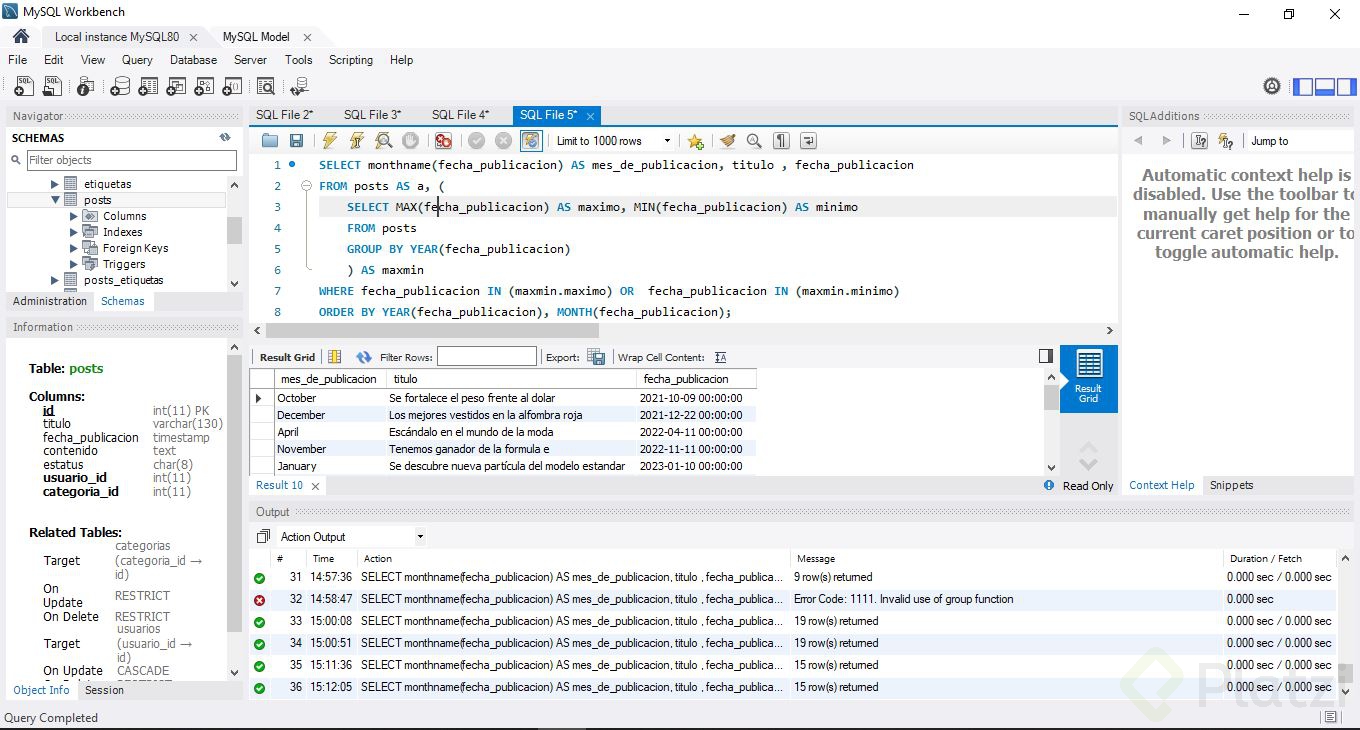Screen dimensions: 1360x730
Task: Execute the SQL script with lightning icon
Action: [329, 141]
